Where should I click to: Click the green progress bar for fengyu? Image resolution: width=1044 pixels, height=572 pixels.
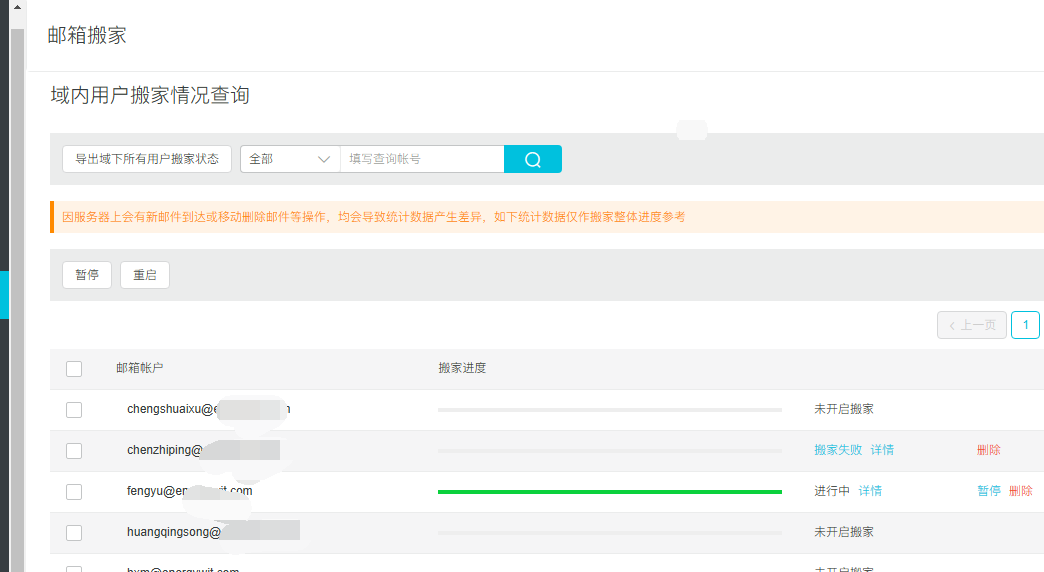pos(609,492)
